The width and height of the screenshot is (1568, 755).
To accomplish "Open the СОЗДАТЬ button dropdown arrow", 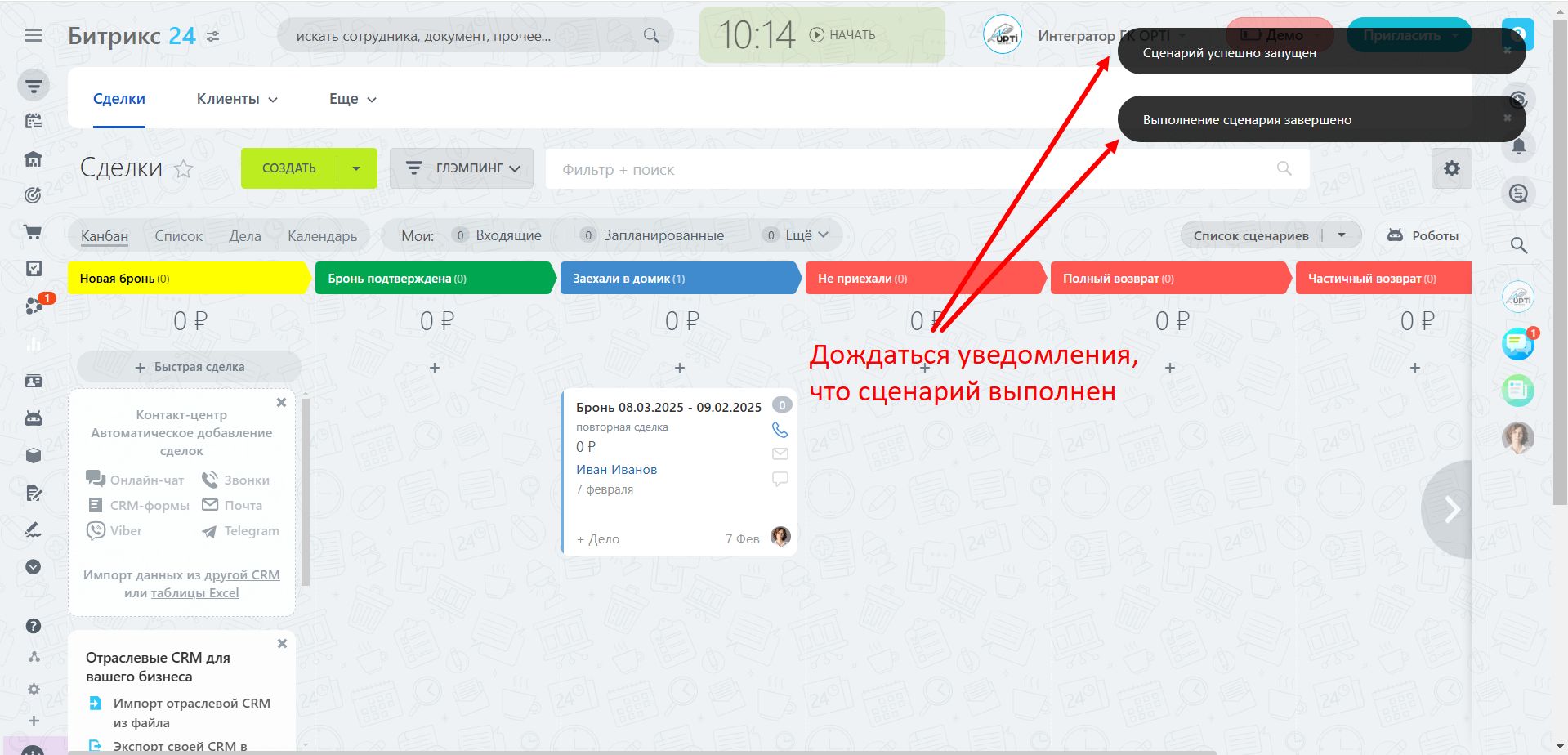I will click(x=356, y=168).
